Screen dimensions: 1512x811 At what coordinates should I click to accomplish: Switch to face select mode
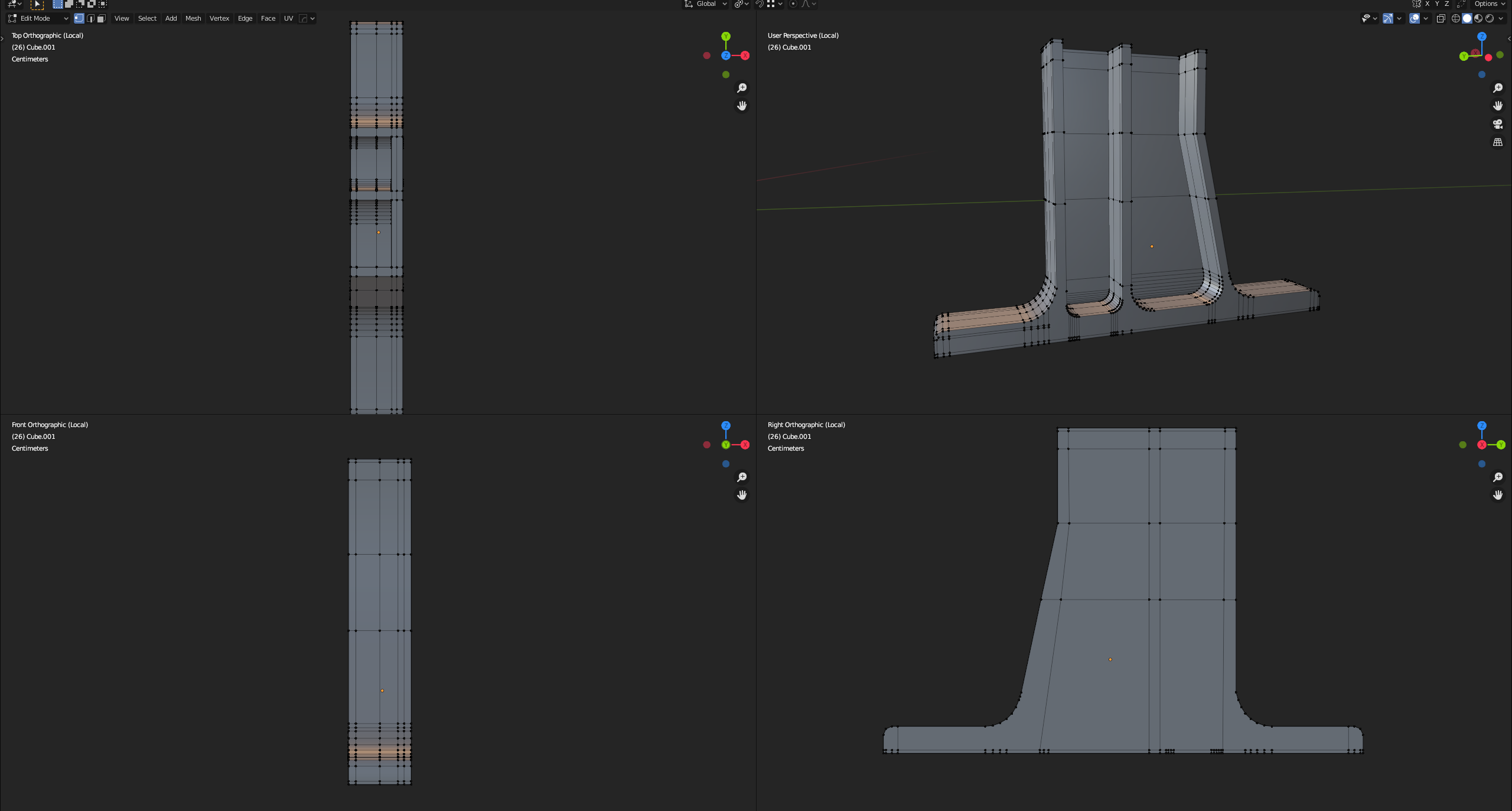pos(102,18)
